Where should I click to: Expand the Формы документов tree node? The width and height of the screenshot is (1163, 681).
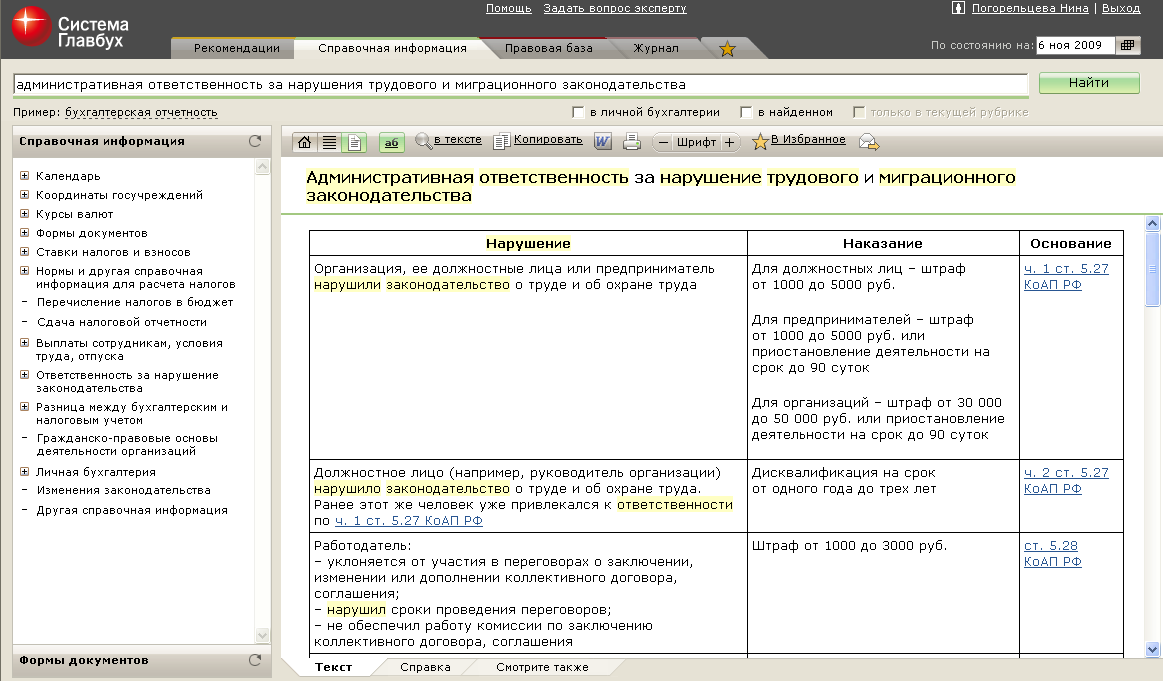[x=24, y=233]
